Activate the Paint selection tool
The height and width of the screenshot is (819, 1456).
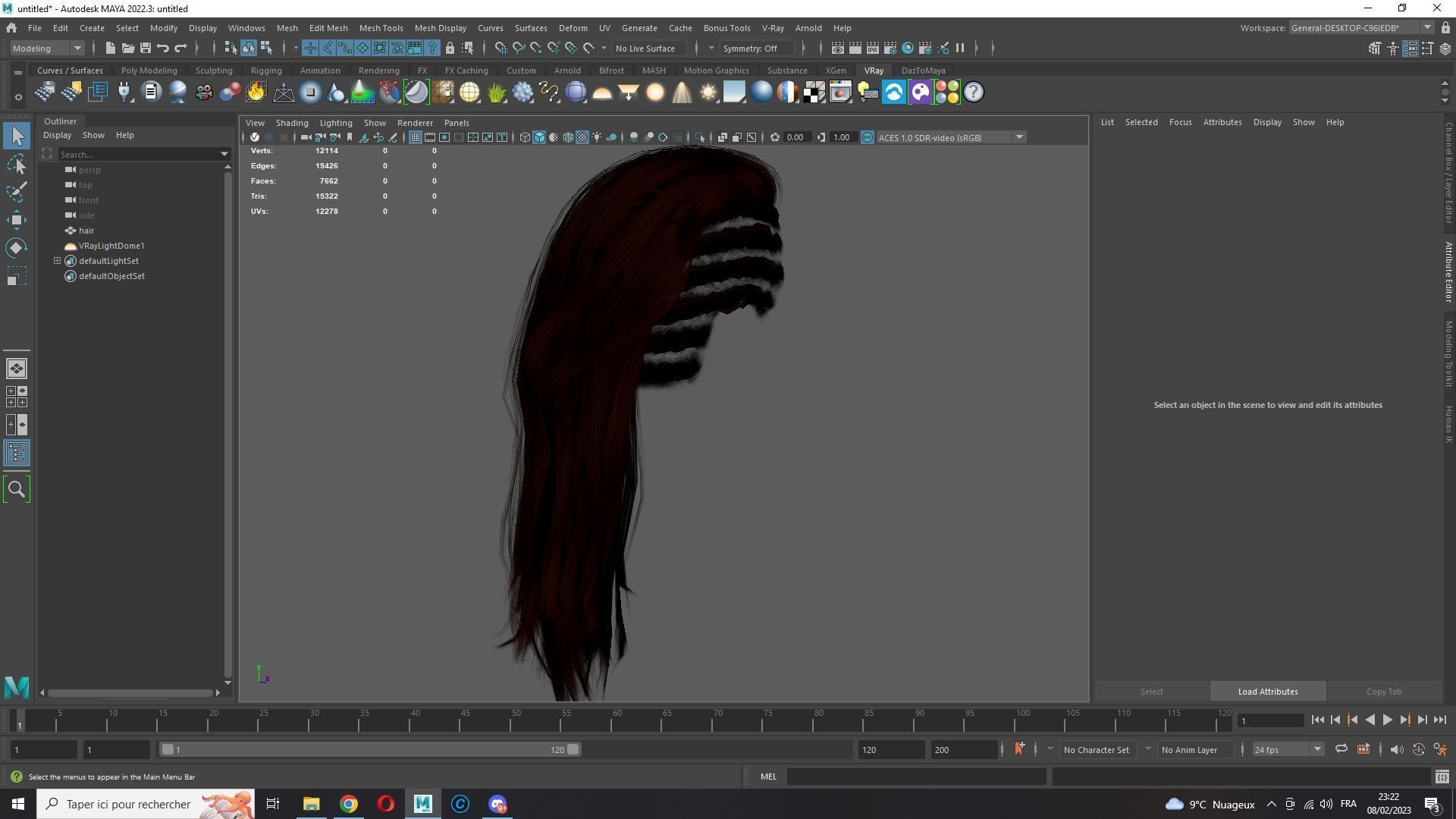(17, 192)
